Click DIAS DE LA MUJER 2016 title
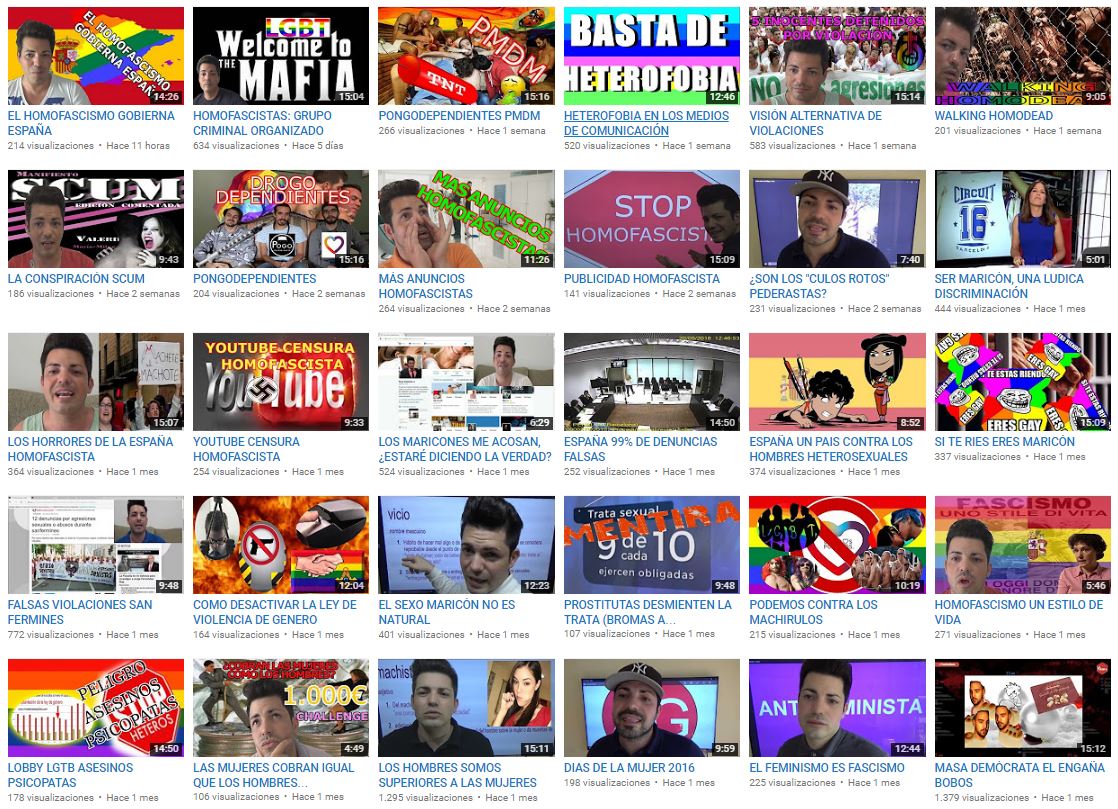 pyautogui.click(x=627, y=768)
